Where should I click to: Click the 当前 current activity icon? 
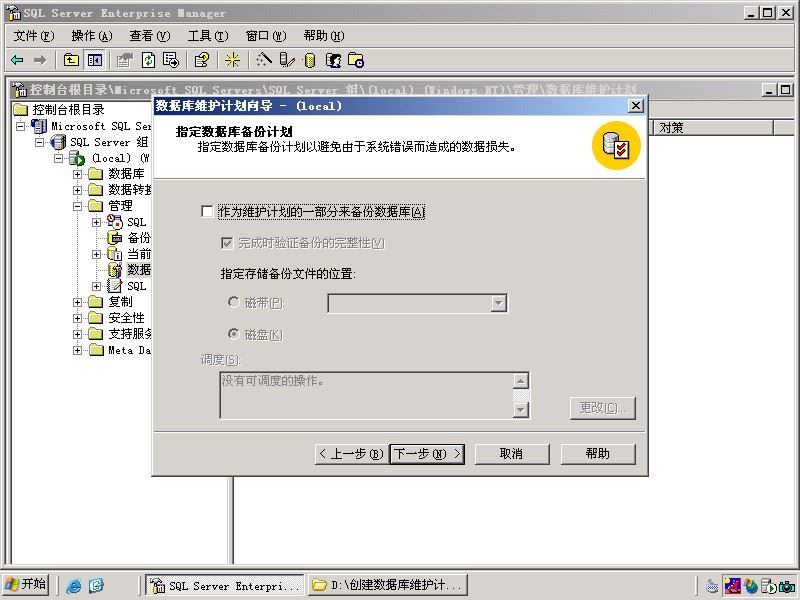tap(115, 254)
